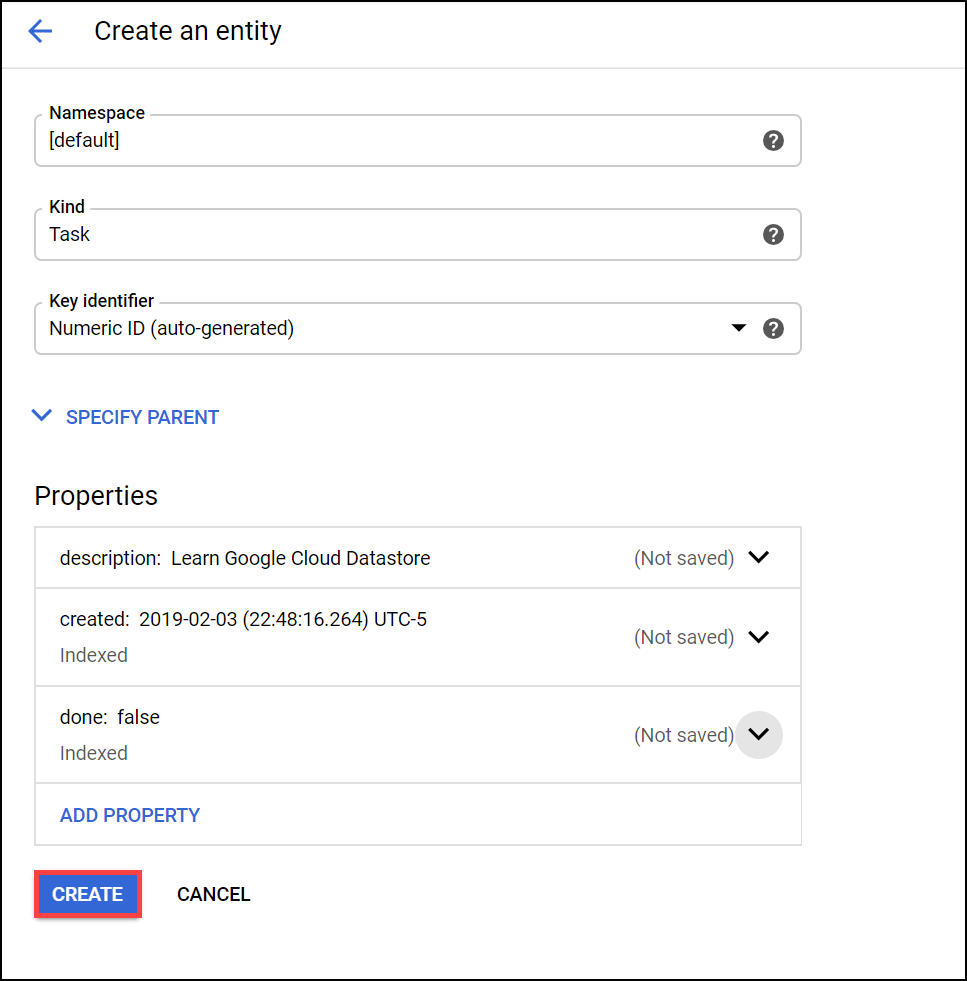
Task: Open help icon for Key identifier field
Action: point(773,328)
